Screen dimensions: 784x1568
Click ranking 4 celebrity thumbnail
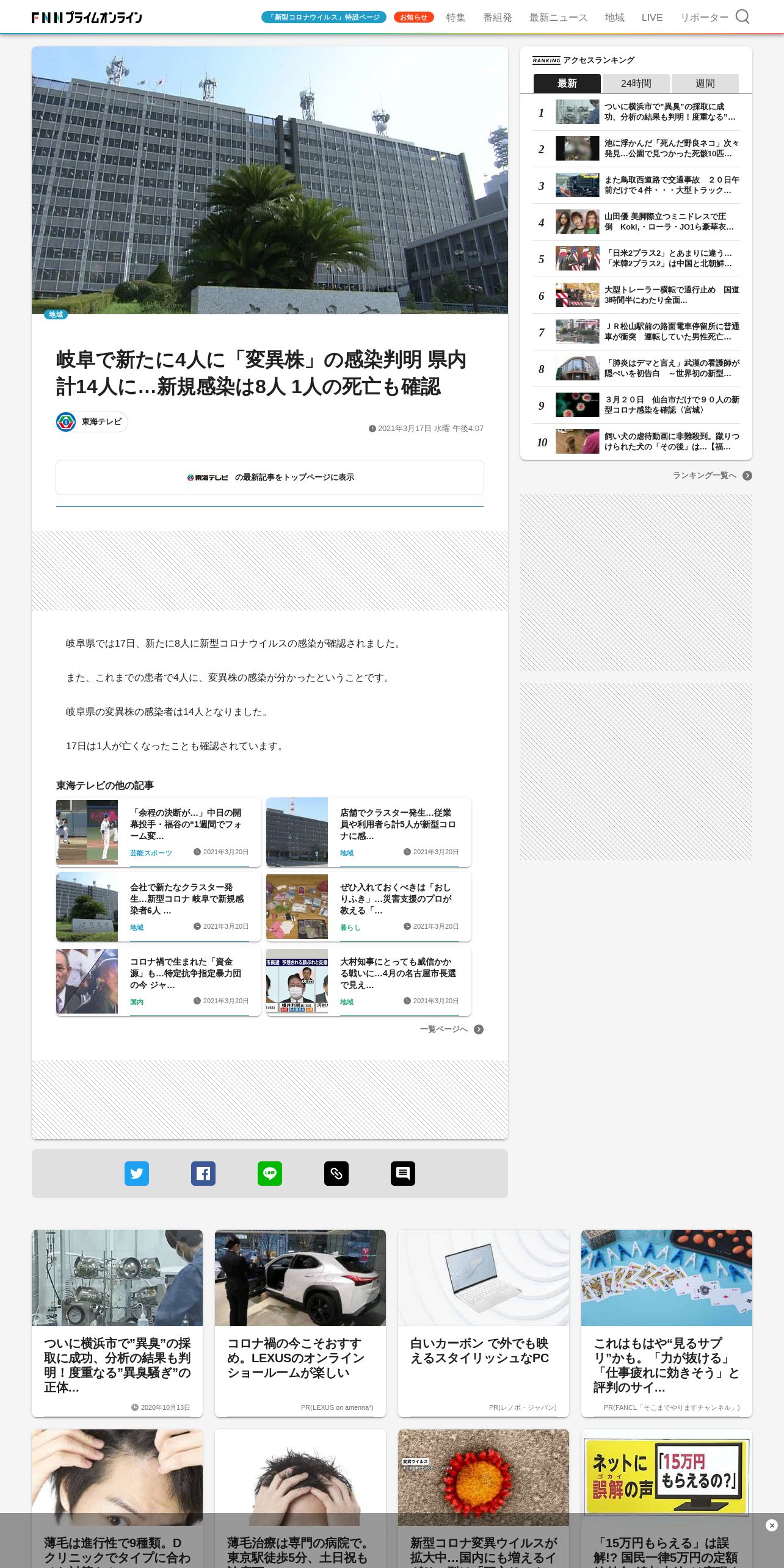pyautogui.click(x=578, y=222)
